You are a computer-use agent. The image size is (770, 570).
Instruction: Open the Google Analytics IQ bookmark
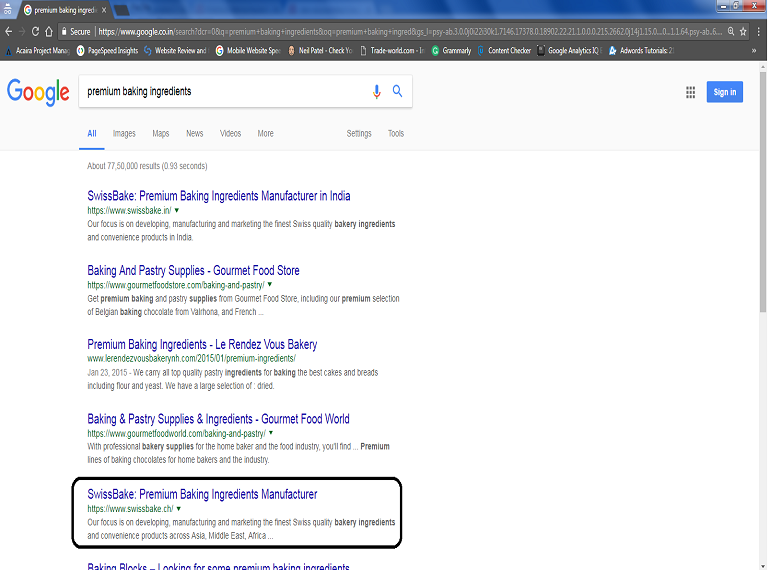pyautogui.click(x=569, y=51)
